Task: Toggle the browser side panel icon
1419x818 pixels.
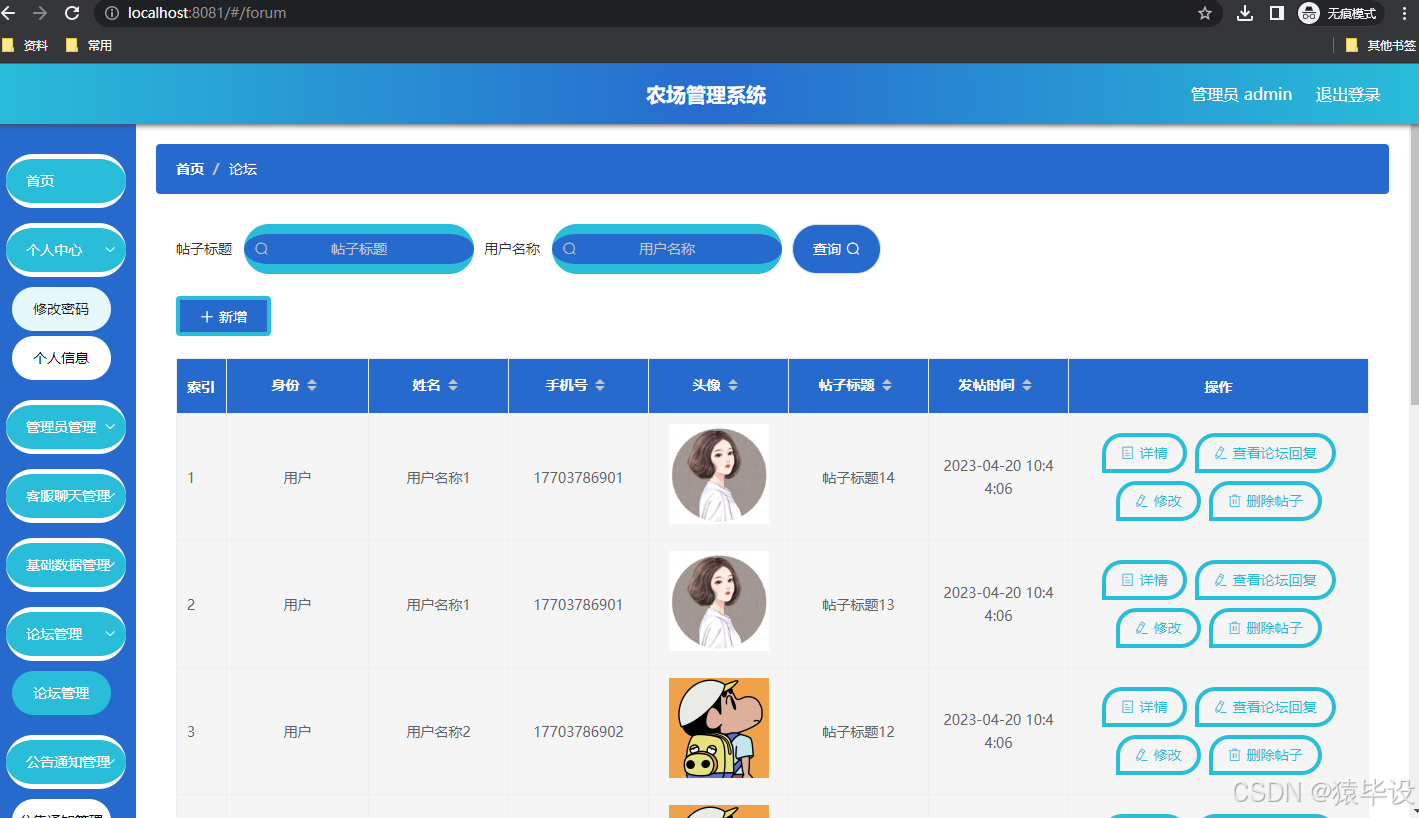Action: point(1277,13)
